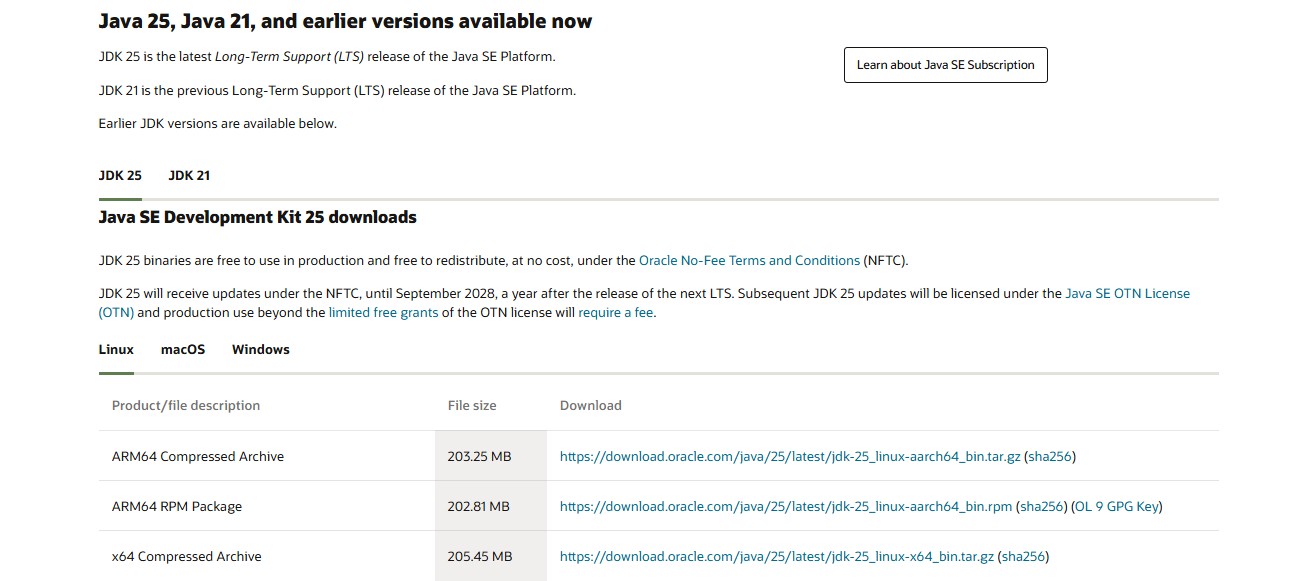Image resolution: width=1306 pixels, height=581 pixels.
Task: Click the Product/file description column header
Action: (x=186, y=406)
